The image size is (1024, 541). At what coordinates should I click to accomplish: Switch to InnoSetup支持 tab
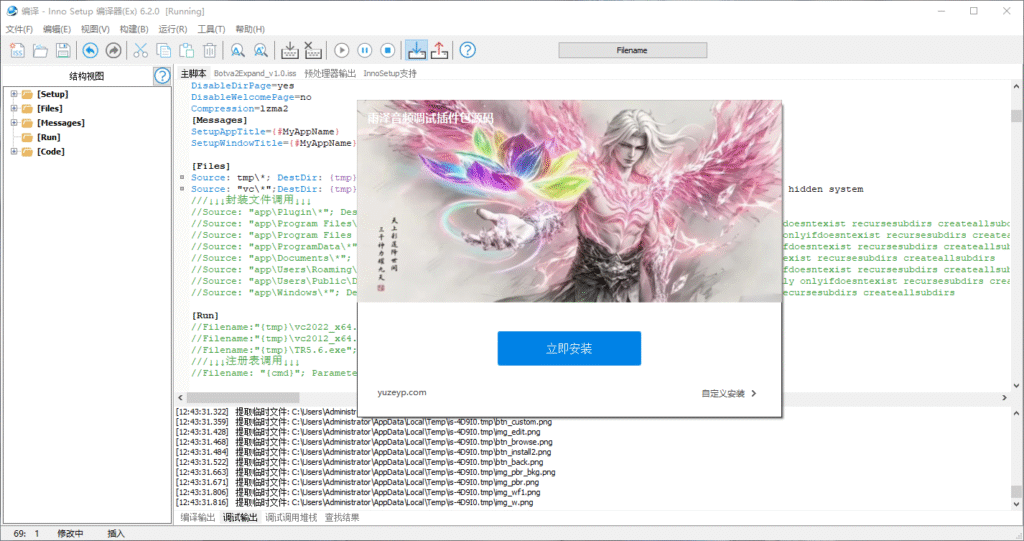(x=390, y=73)
